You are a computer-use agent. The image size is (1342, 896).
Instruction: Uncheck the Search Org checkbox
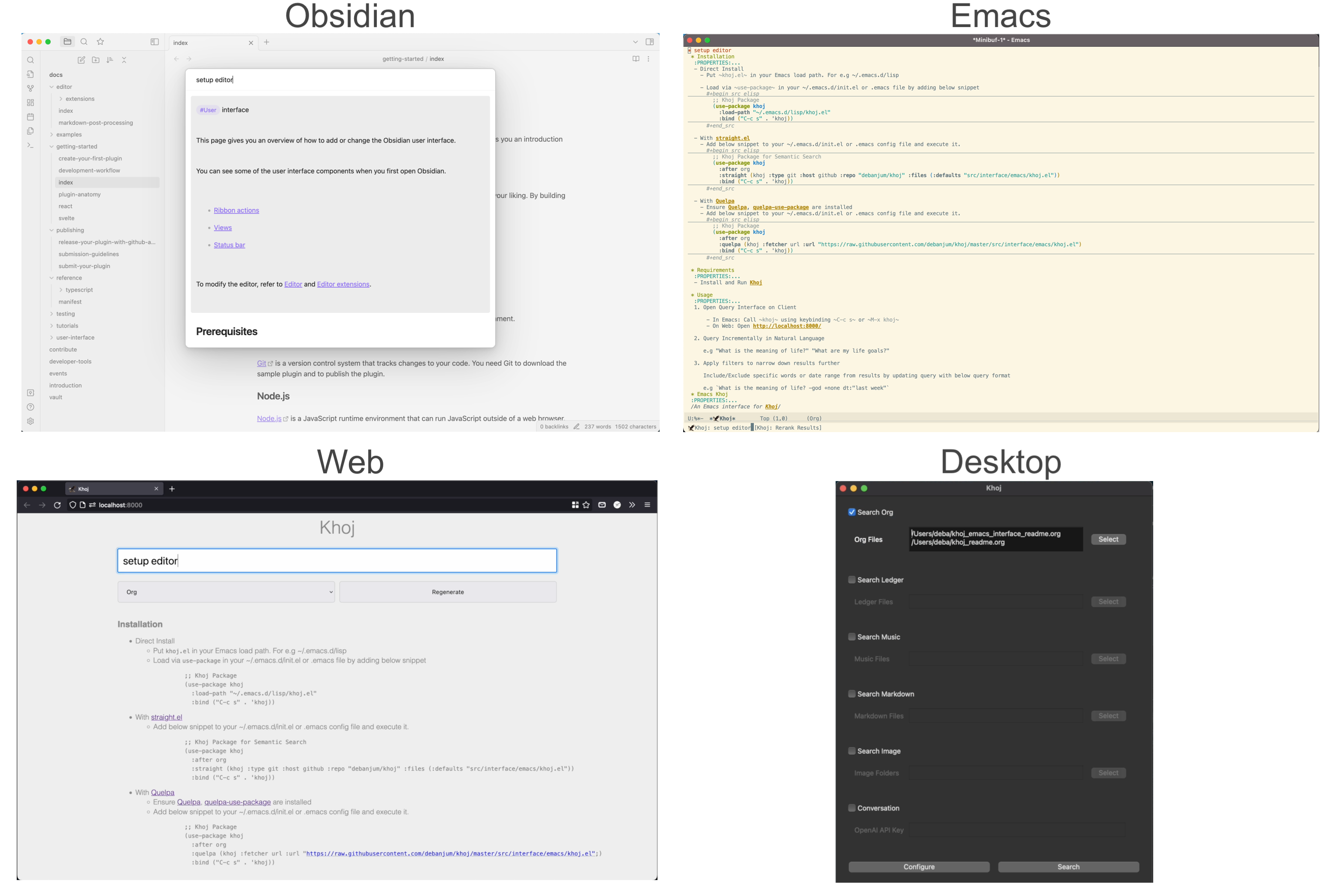tap(851, 512)
